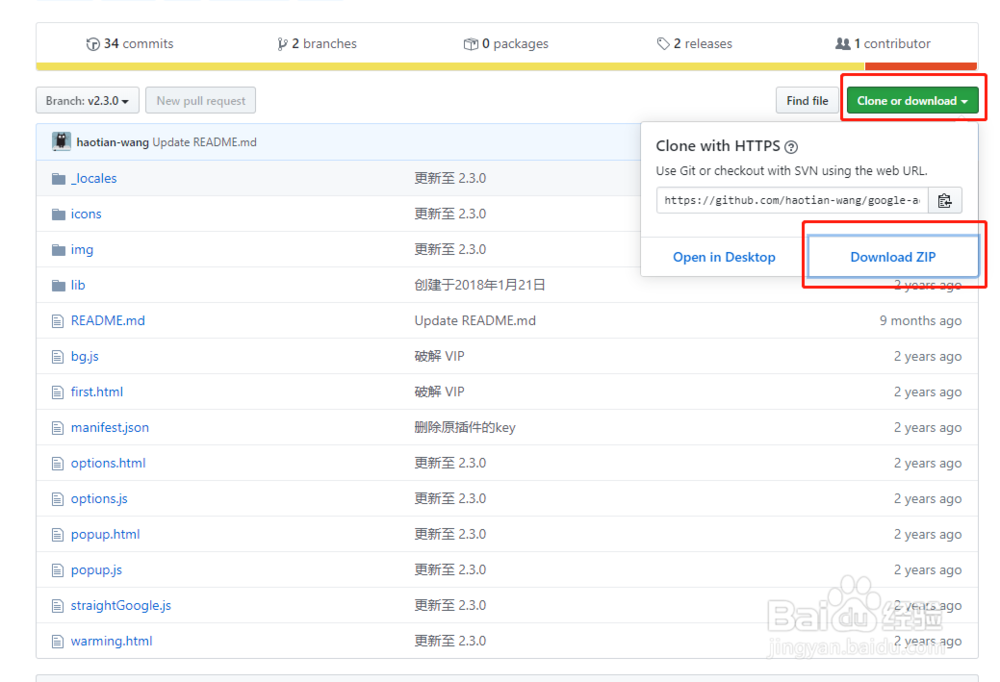Viewport: 1000px width, 682px height.
Task: Click the straightGoogle.js file icon
Action: pyautogui.click(x=58, y=605)
